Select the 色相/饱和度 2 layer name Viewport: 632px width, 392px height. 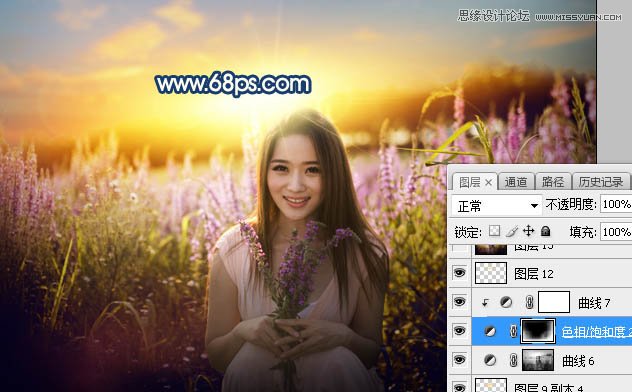597,332
